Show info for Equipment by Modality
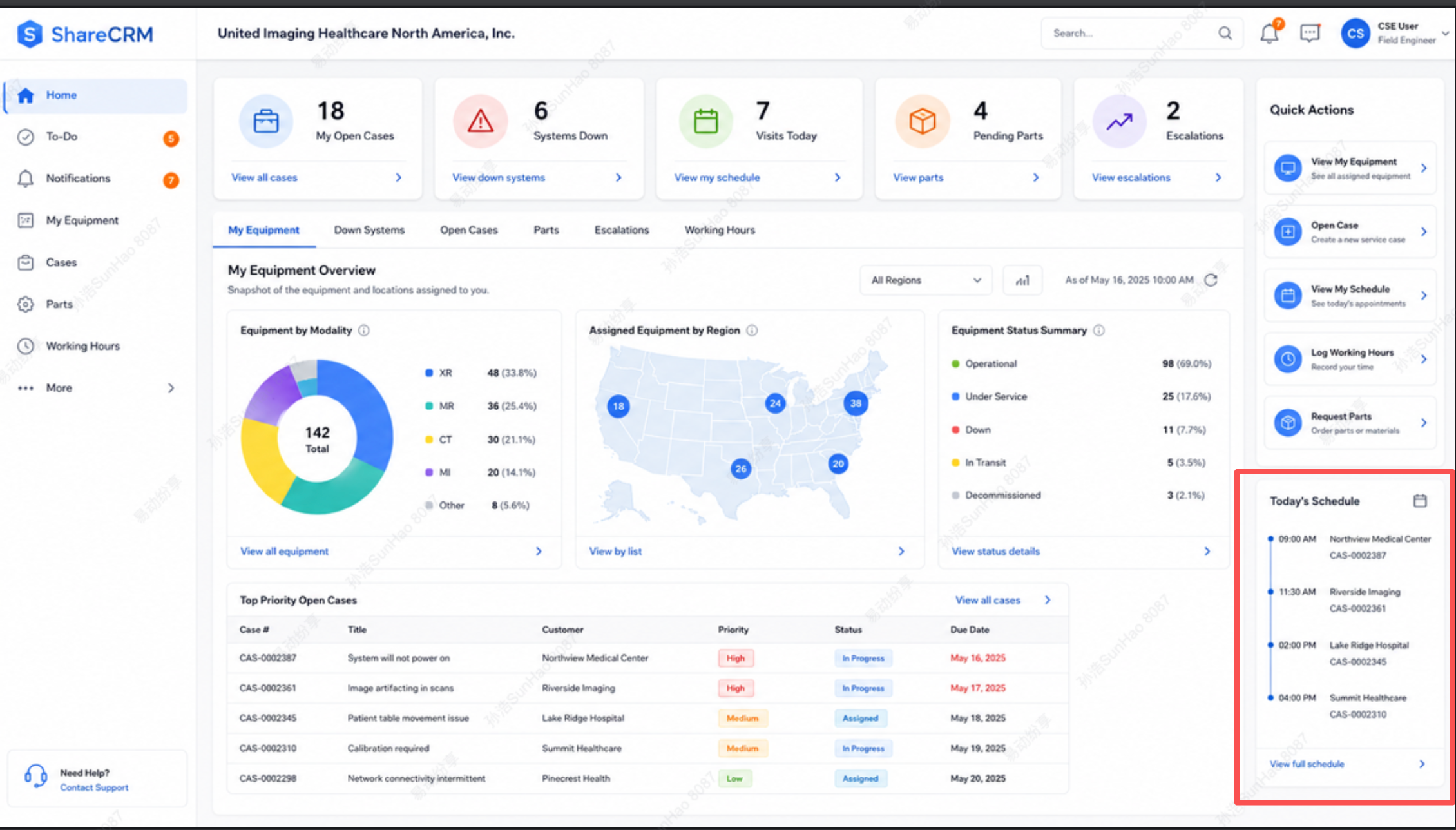The image size is (1456, 830). pyautogui.click(x=364, y=331)
